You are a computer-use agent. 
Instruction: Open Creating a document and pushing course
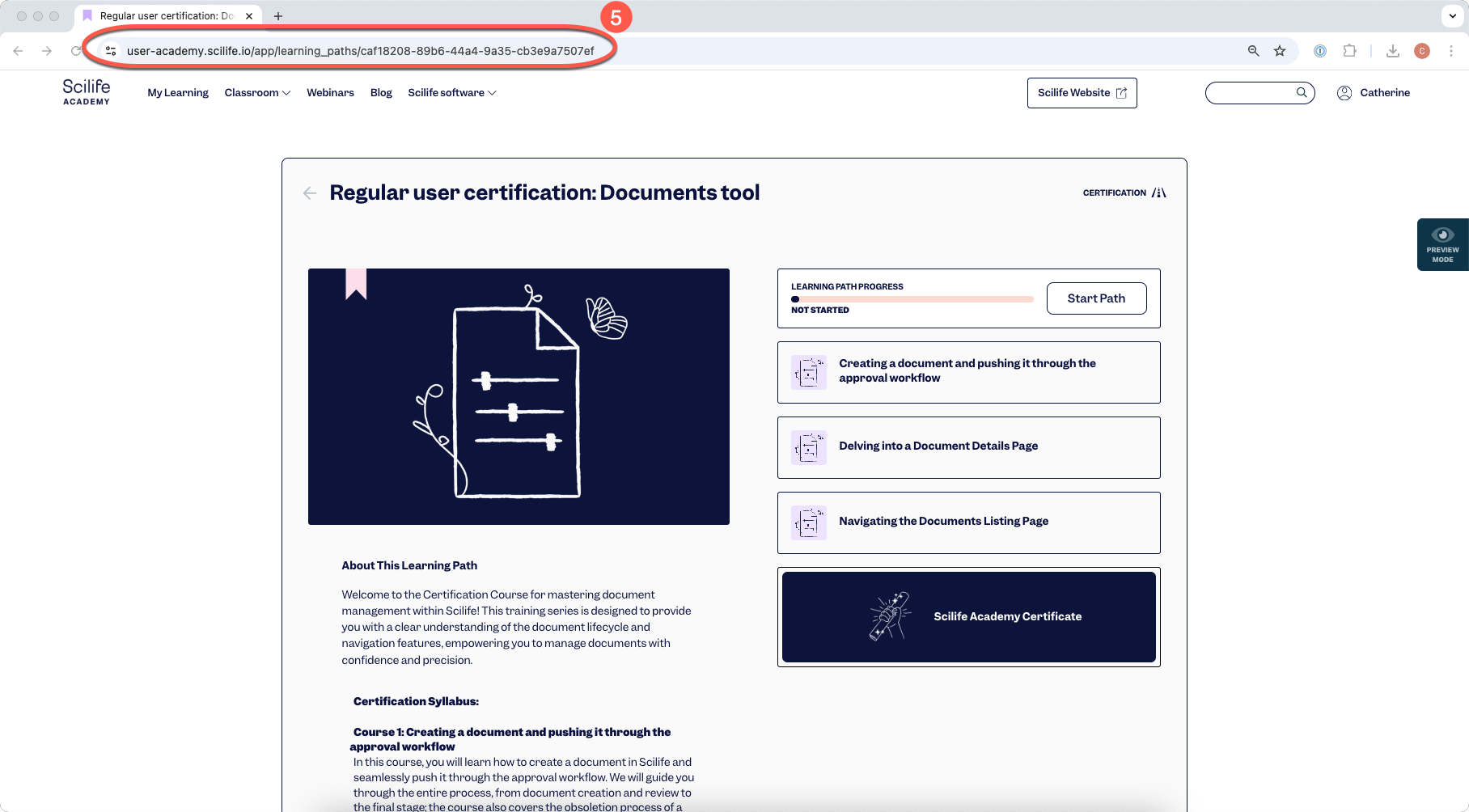(x=969, y=372)
